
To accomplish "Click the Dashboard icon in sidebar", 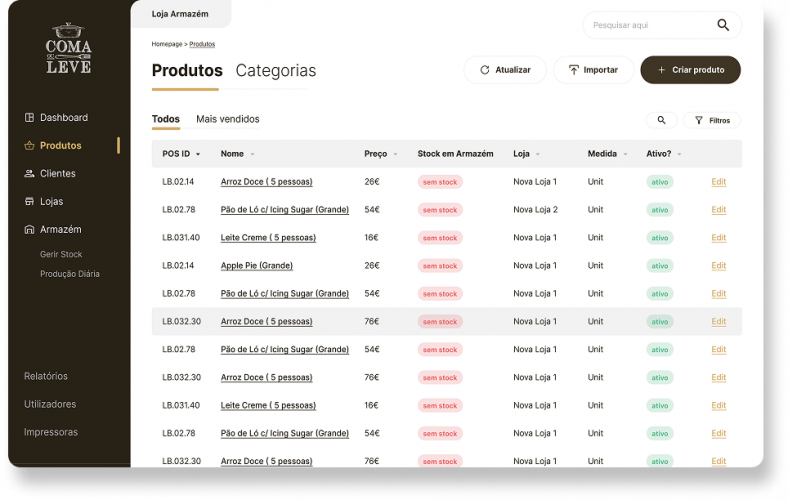I will coord(30,118).
